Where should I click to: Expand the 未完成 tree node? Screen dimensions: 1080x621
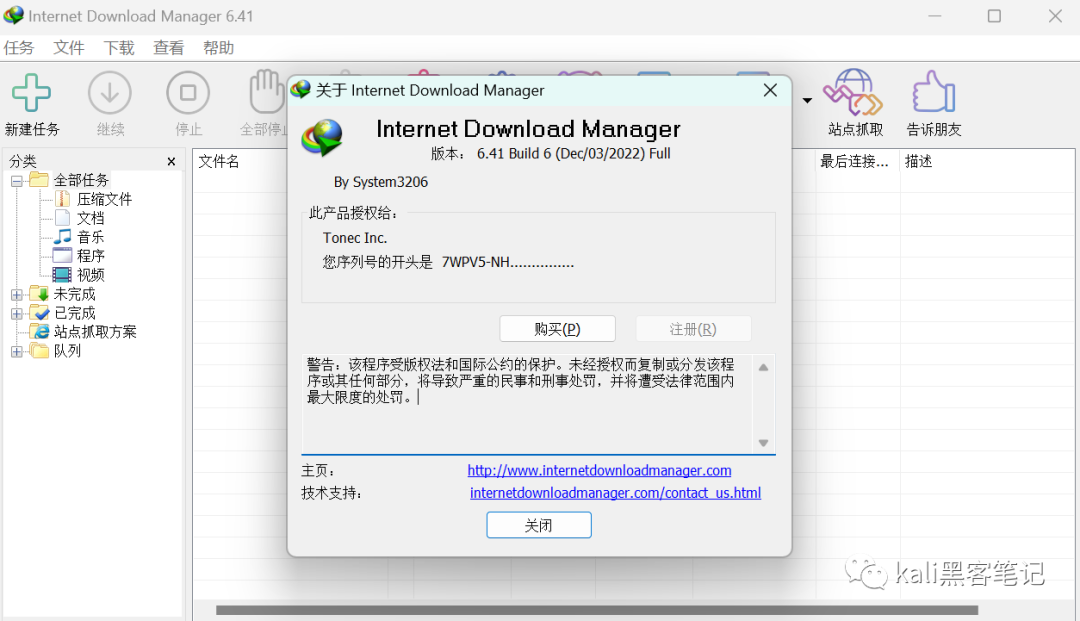(x=17, y=295)
